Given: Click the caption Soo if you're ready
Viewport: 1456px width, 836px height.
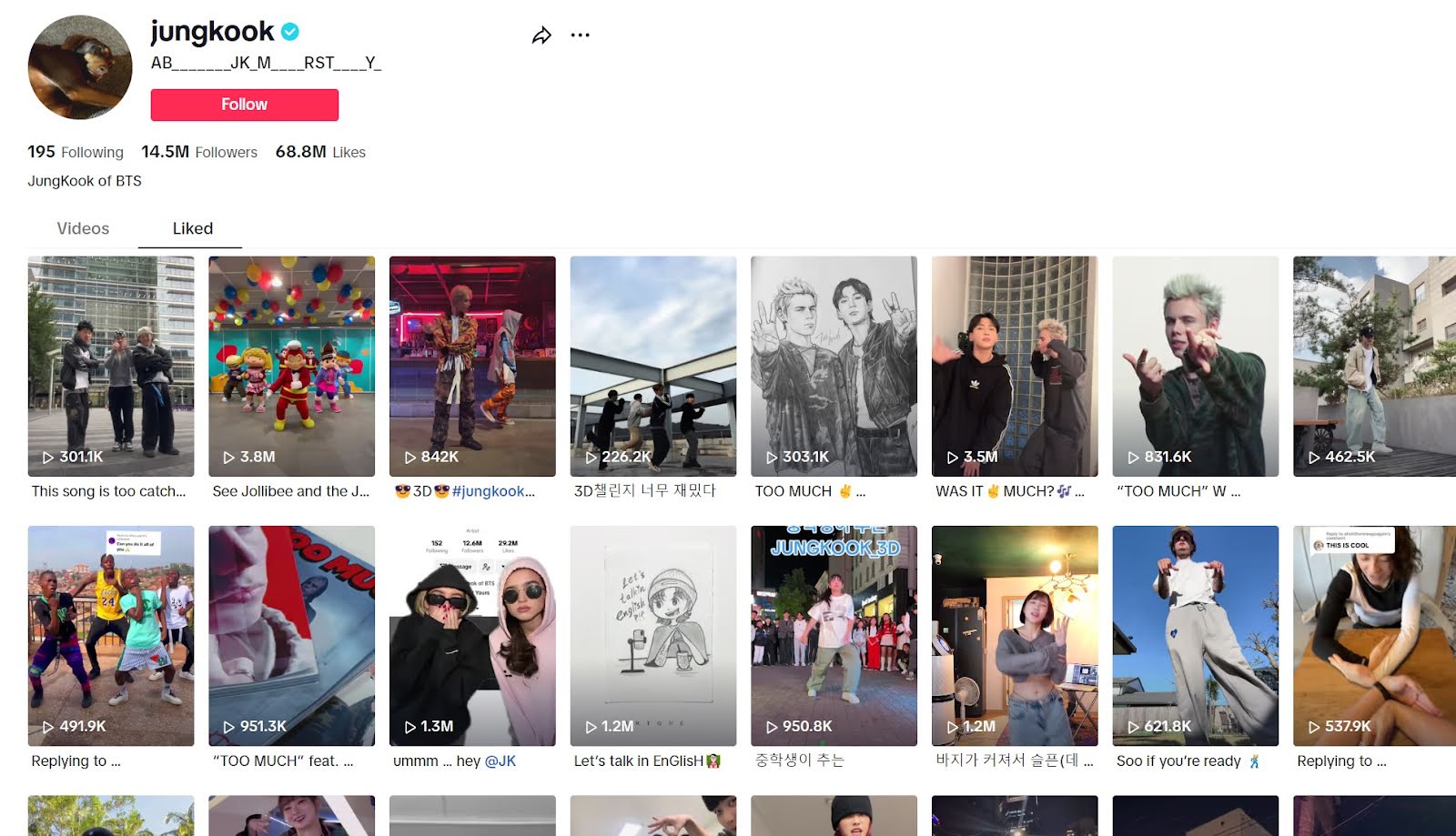Looking at the screenshot, I should tap(1188, 760).
